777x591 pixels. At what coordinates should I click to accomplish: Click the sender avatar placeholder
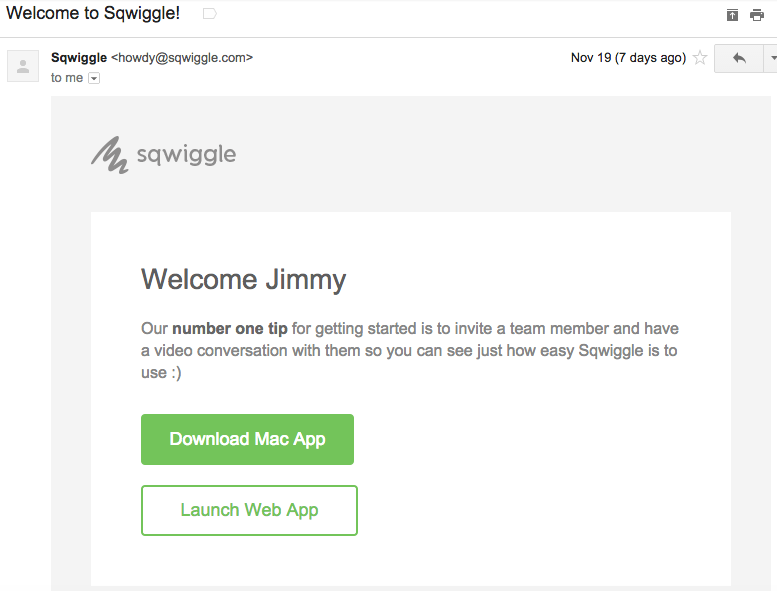(x=23, y=66)
